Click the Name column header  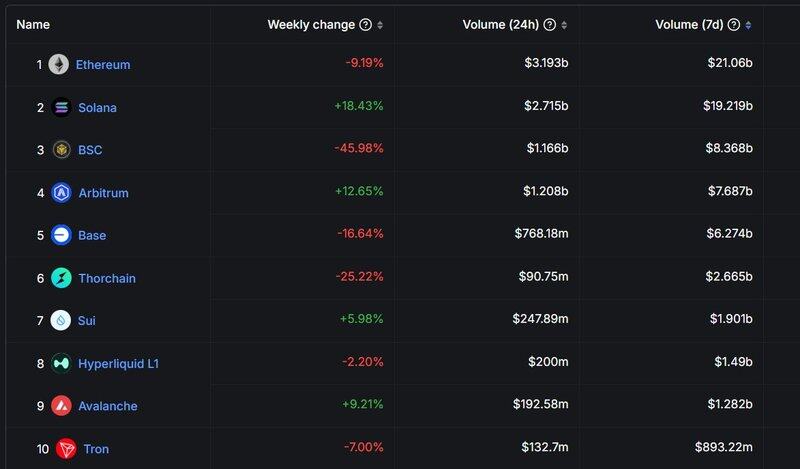33,25
